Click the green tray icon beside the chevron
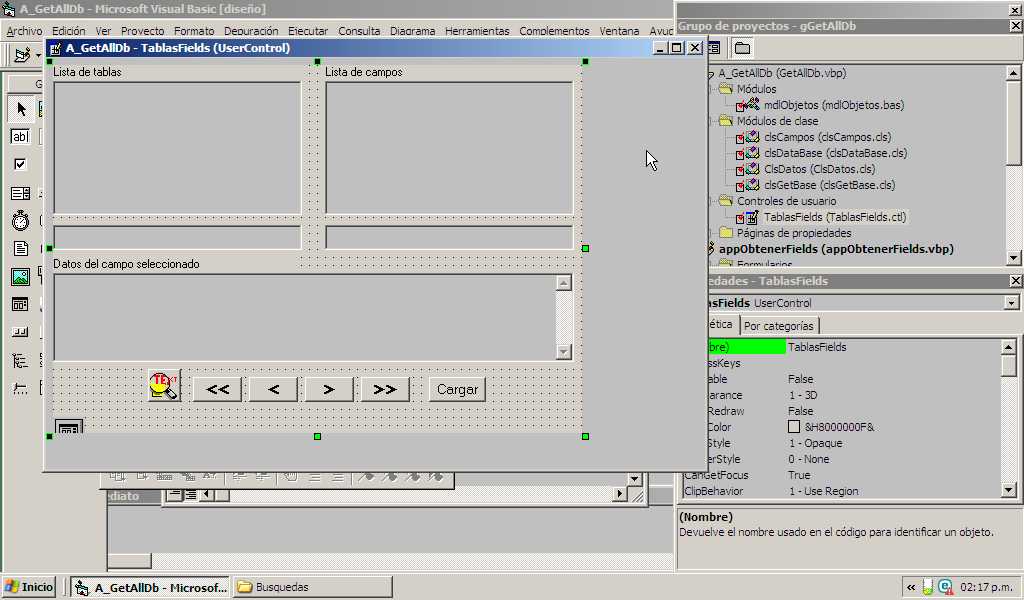This screenshot has height=600, width=1024. coord(928,587)
